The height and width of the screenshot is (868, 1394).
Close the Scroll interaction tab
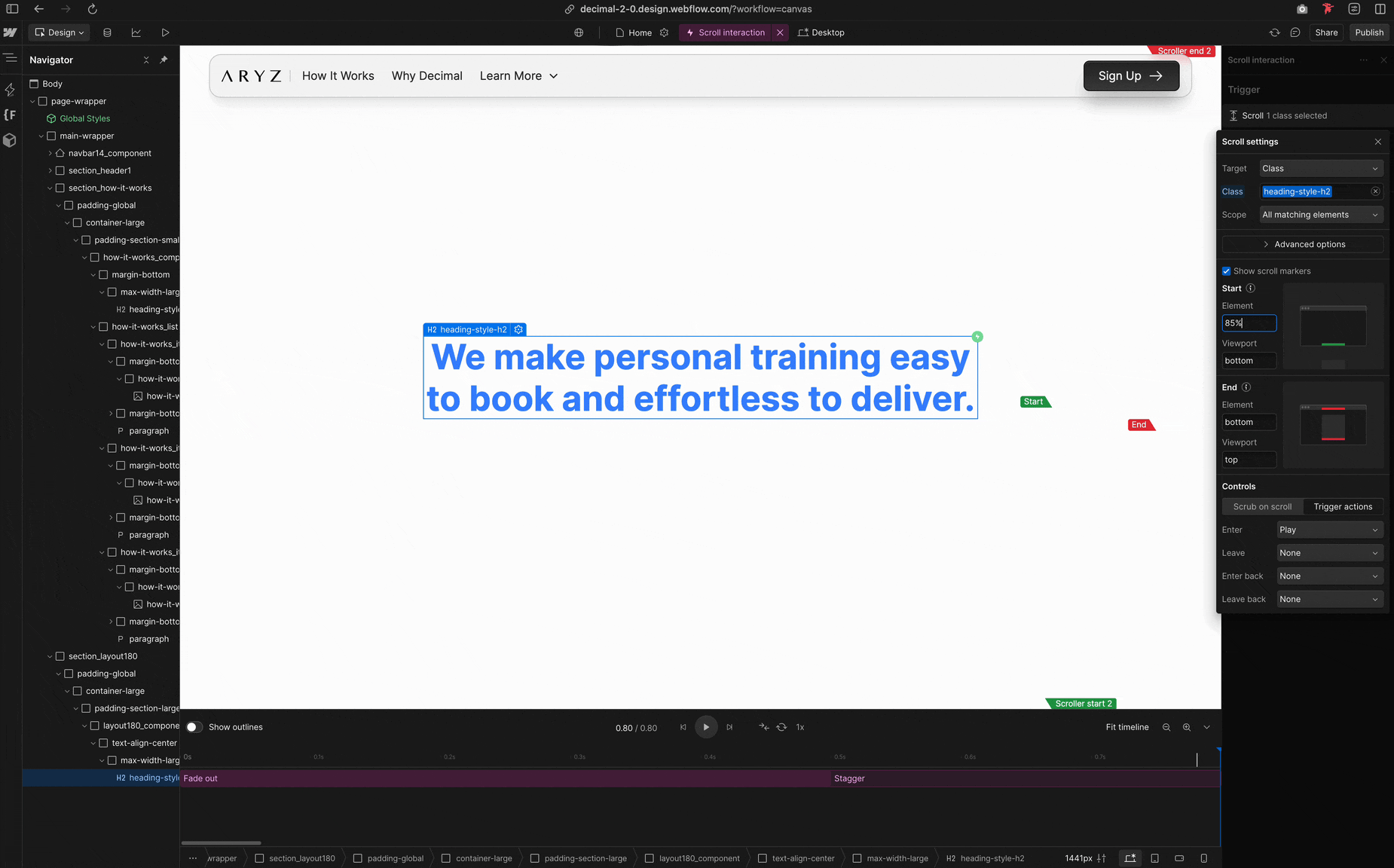780,32
